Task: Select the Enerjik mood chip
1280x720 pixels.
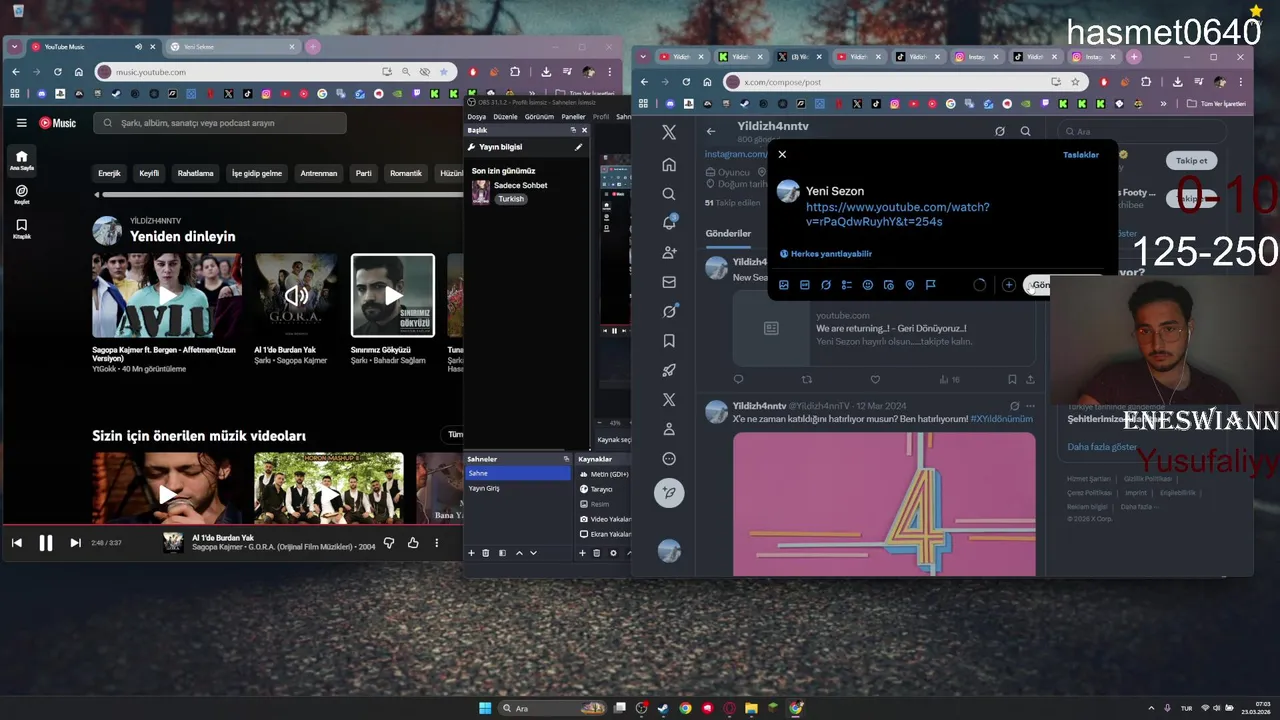Action: pyautogui.click(x=109, y=173)
